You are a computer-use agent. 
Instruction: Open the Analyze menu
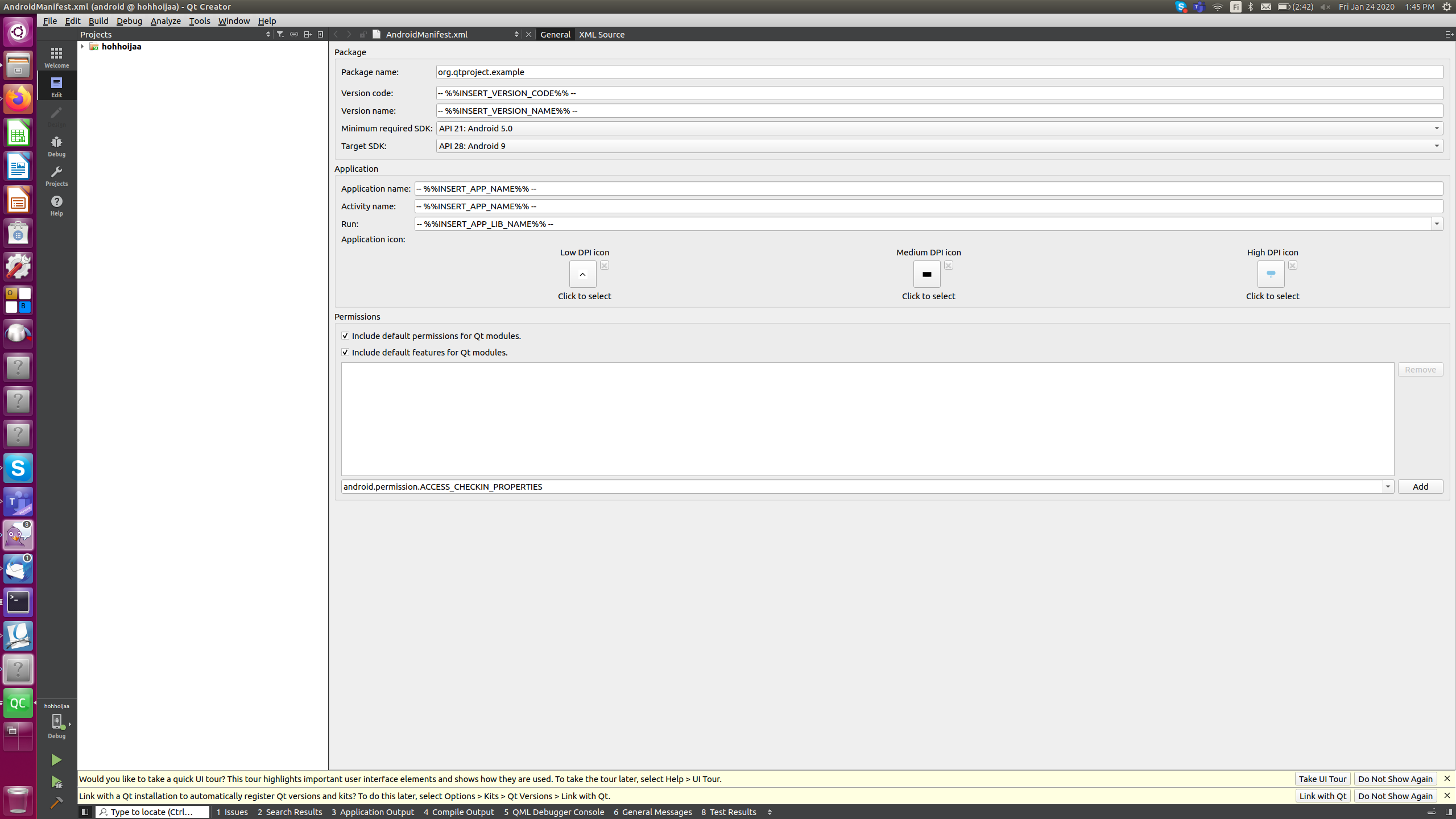click(166, 20)
